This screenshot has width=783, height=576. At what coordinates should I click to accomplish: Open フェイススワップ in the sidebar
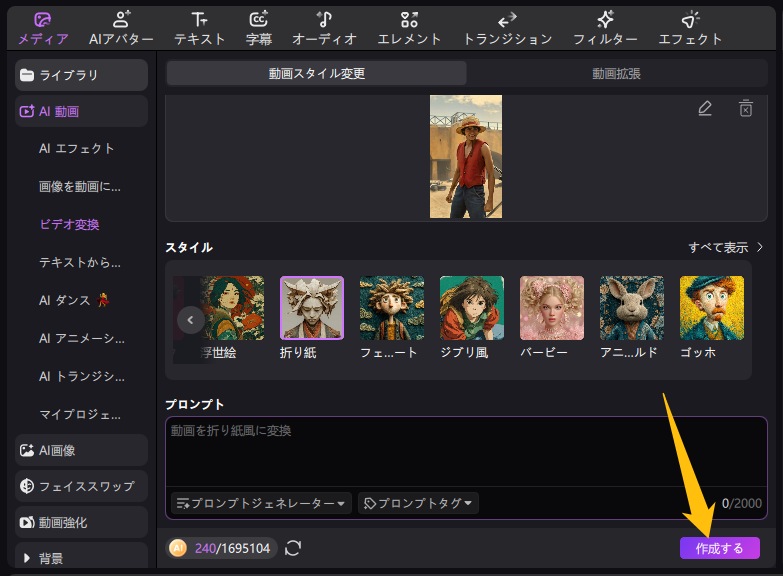coord(82,486)
